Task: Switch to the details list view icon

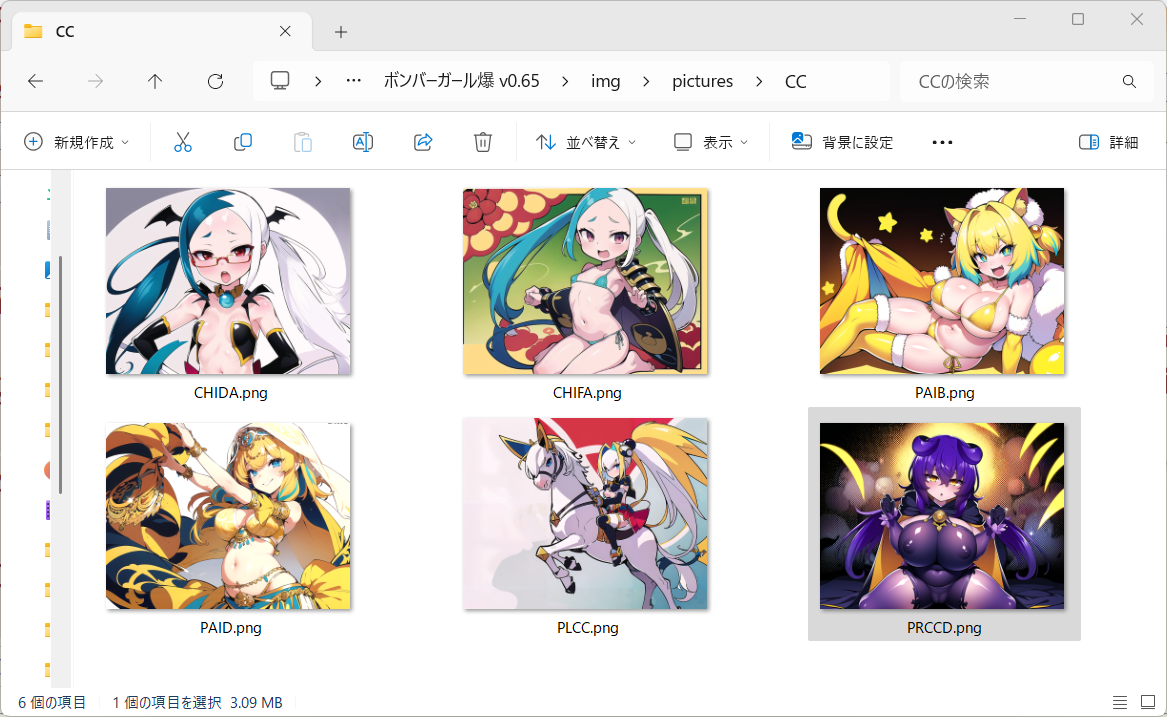Action: click(x=1119, y=702)
